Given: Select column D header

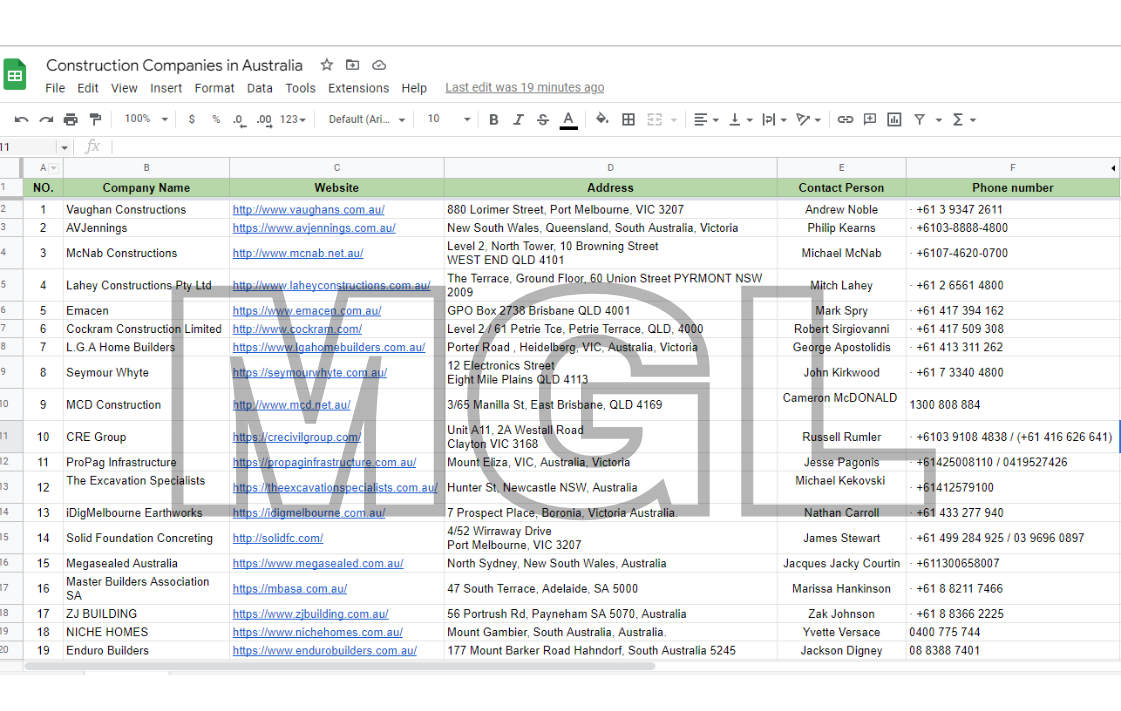Looking at the screenshot, I should (611, 168).
